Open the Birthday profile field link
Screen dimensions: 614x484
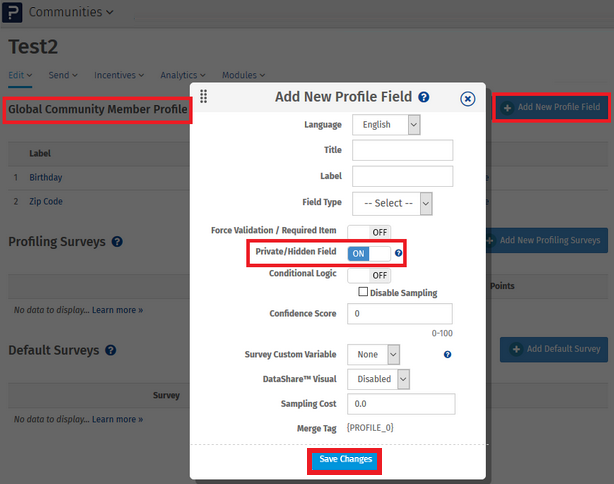point(45,177)
